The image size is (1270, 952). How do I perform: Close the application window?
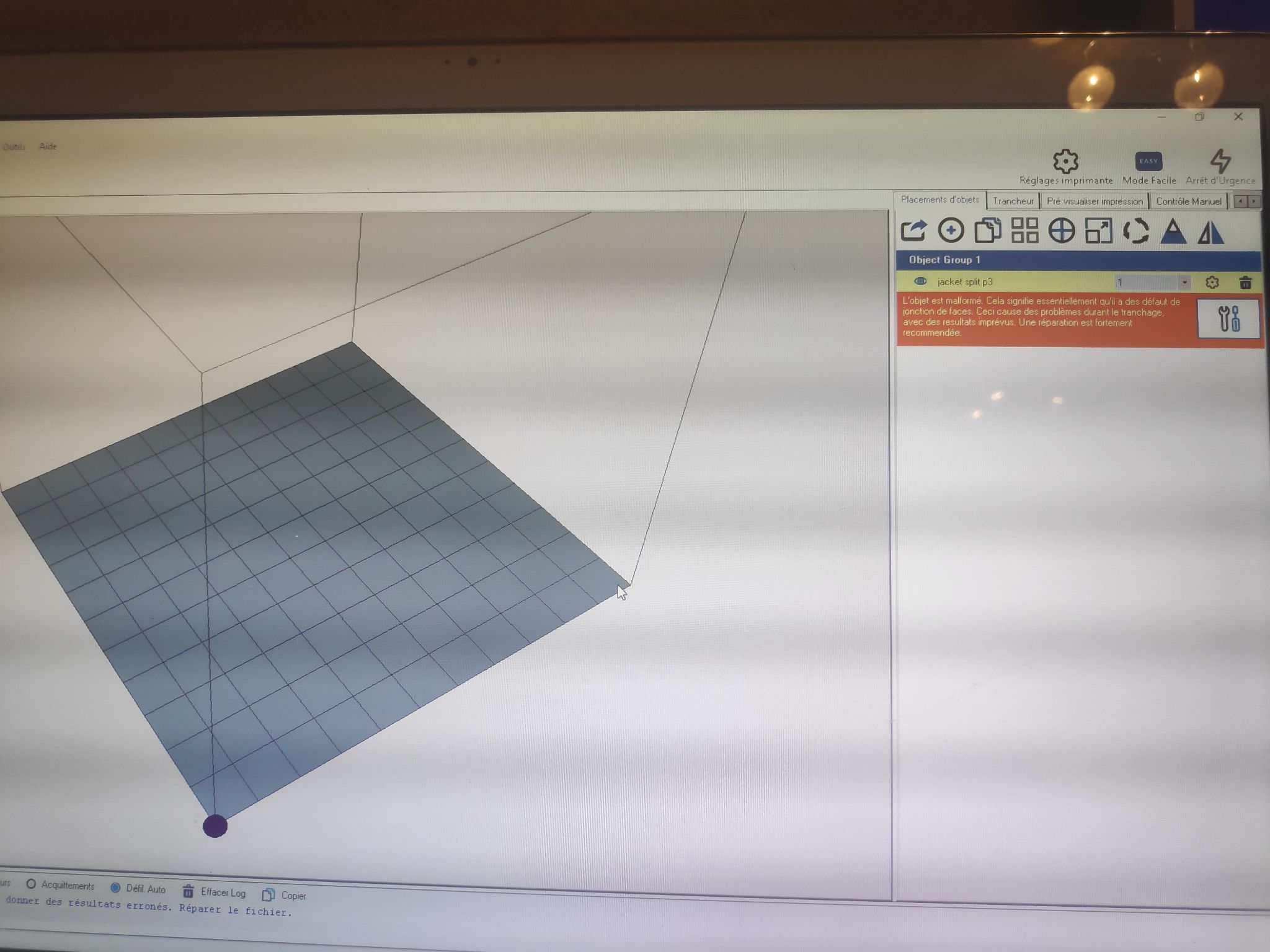point(1238,117)
